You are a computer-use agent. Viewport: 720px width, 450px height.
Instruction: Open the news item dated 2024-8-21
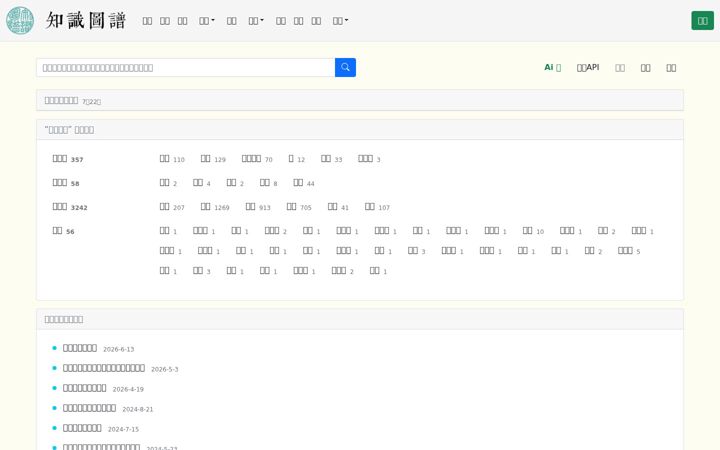pos(90,408)
